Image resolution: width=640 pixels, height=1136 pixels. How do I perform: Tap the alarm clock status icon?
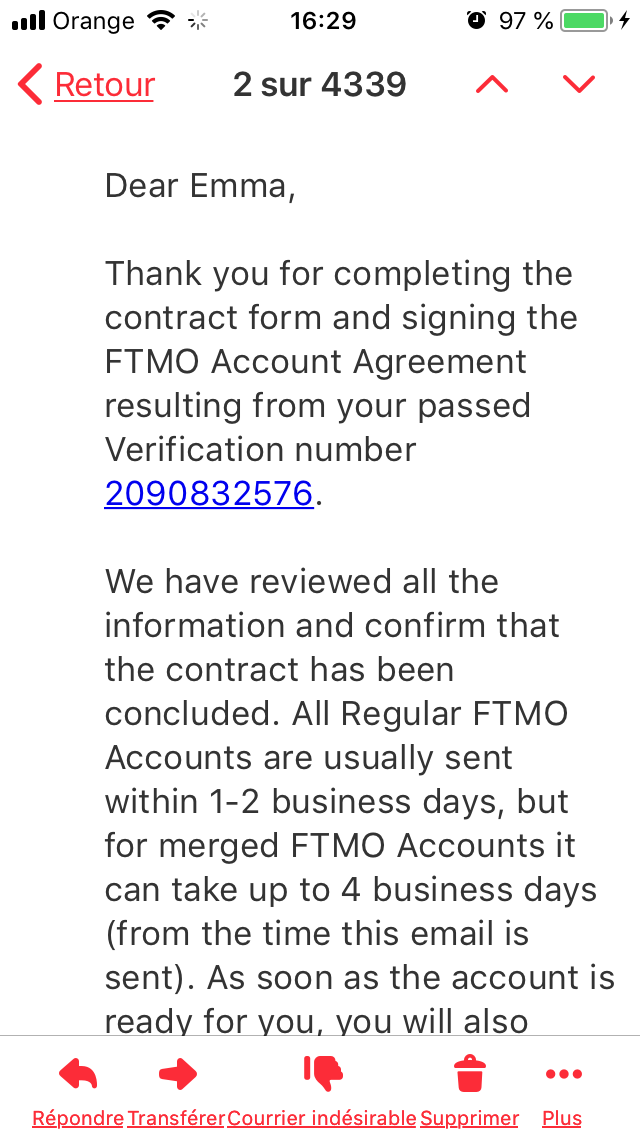click(x=476, y=20)
